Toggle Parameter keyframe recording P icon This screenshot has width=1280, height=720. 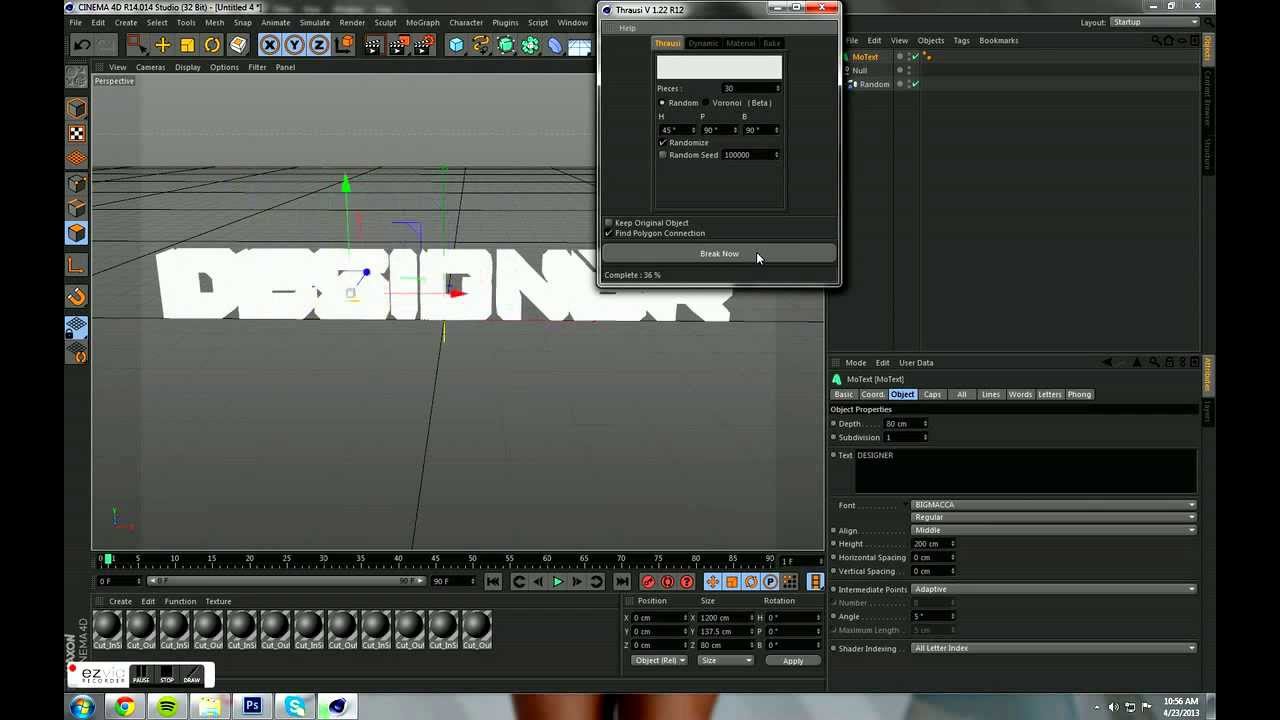(770, 581)
